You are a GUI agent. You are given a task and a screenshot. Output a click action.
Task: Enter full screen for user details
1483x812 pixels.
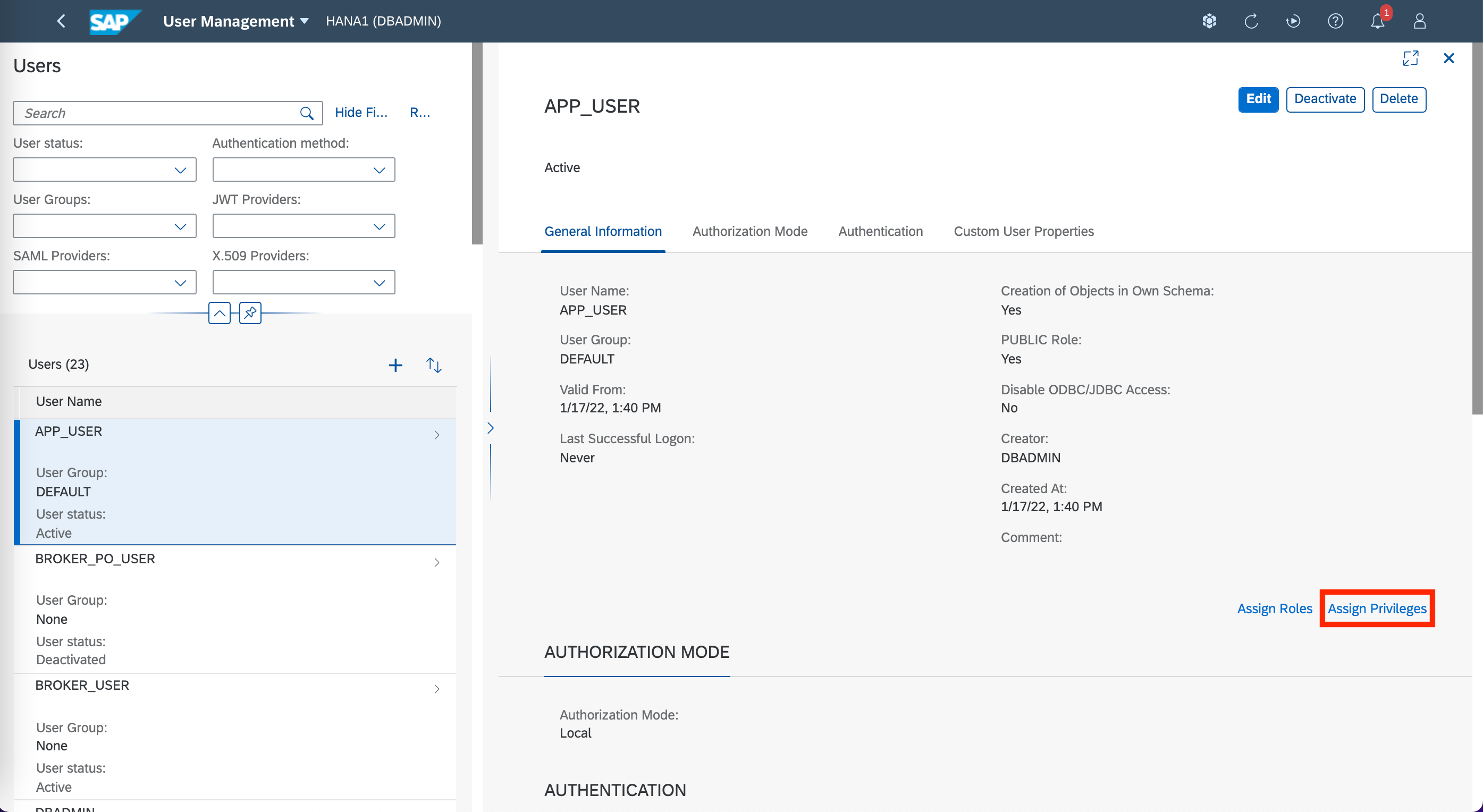click(1410, 58)
